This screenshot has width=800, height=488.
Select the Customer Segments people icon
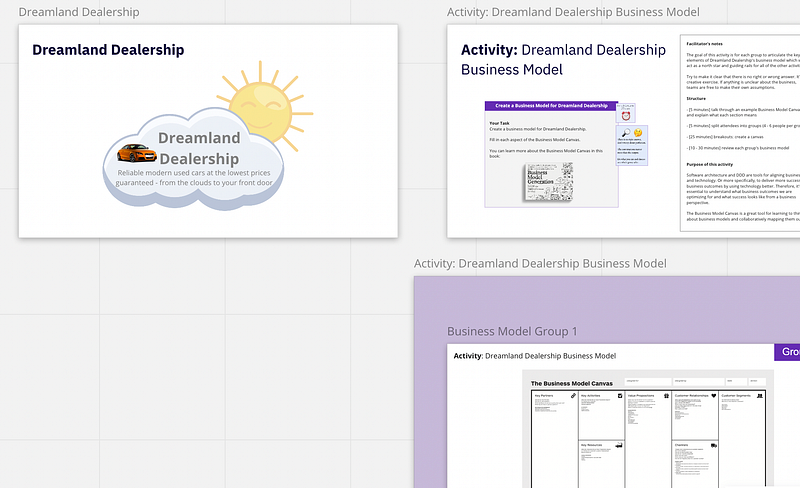point(760,396)
